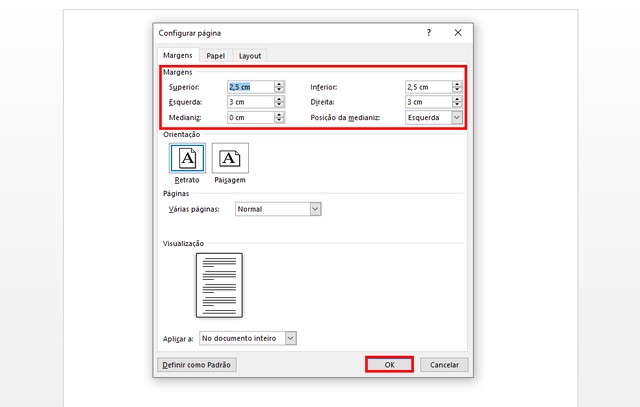Screen dimensions: 640x407
Task: Select the Retrato portrait orientation icon
Action: [187, 158]
